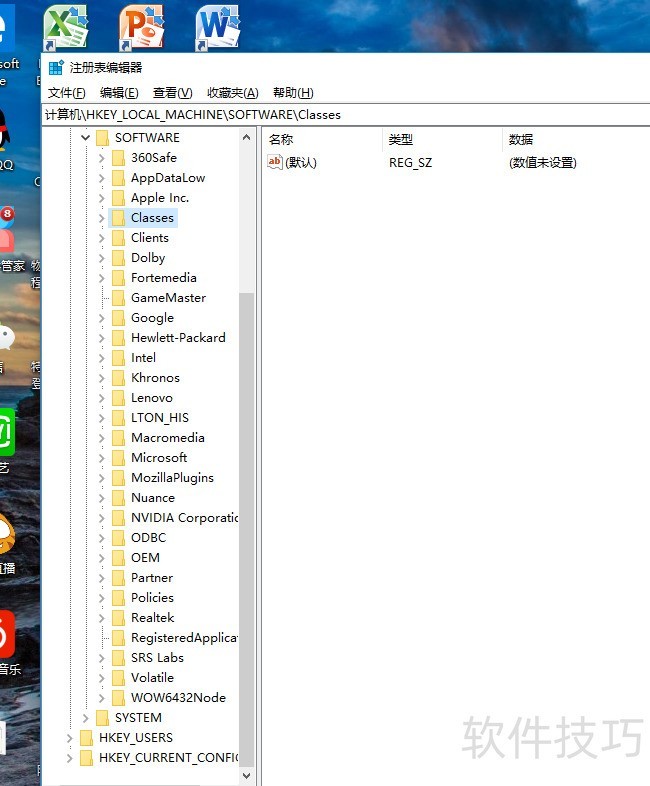This screenshot has width=650, height=786.
Task: Click the Volatile folder icon
Action: (118, 678)
